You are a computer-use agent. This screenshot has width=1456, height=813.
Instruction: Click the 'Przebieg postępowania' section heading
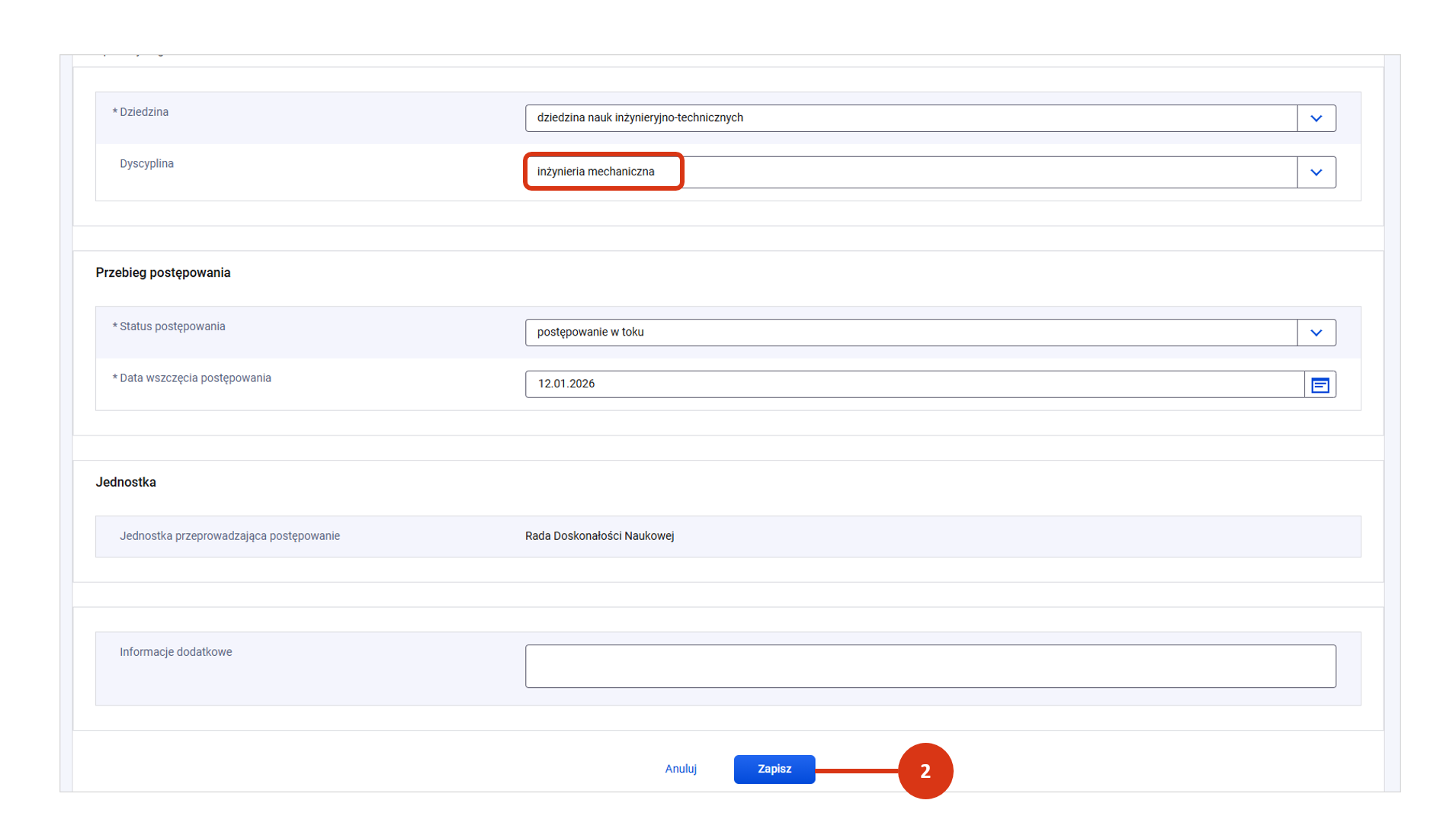(163, 273)
